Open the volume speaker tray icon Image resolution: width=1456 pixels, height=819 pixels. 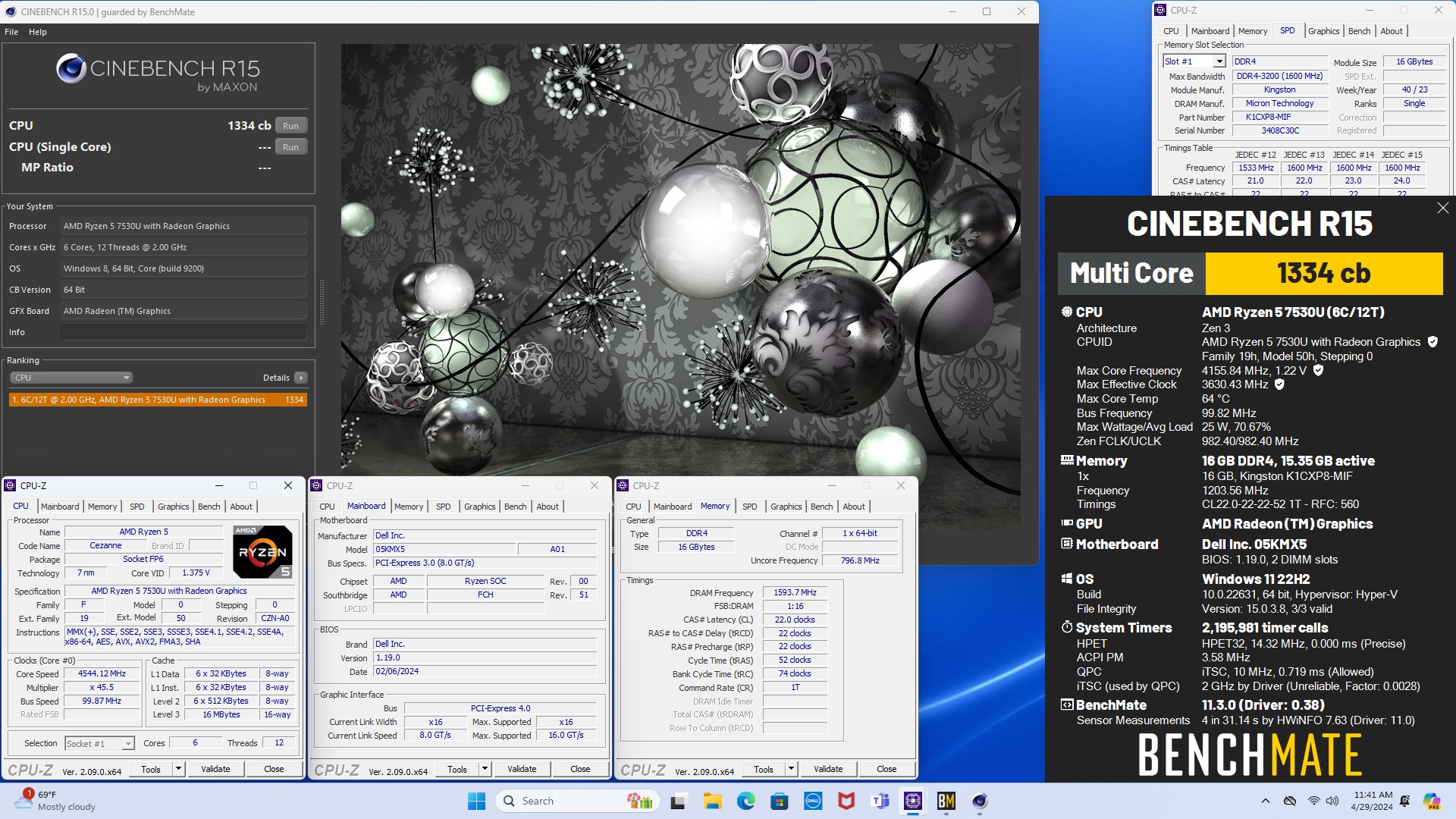(x=1334, y=801)
